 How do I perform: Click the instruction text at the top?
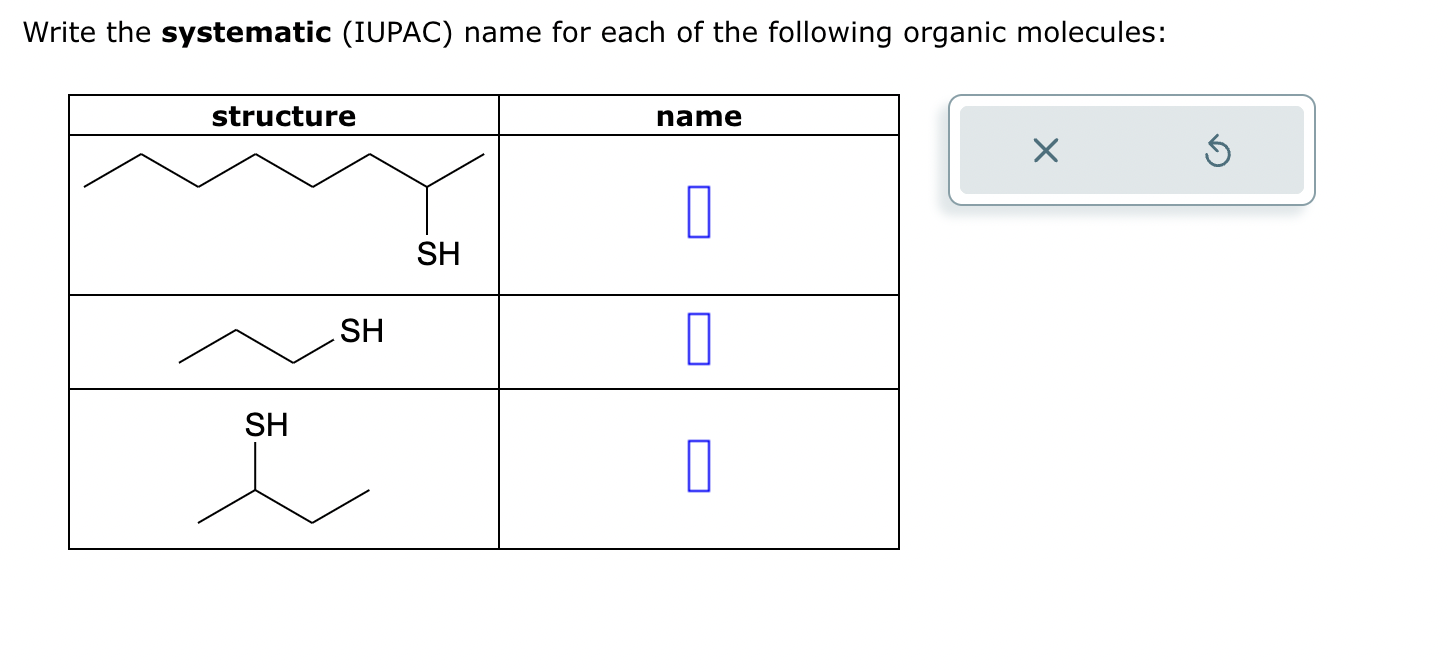[x=594, y=31]
